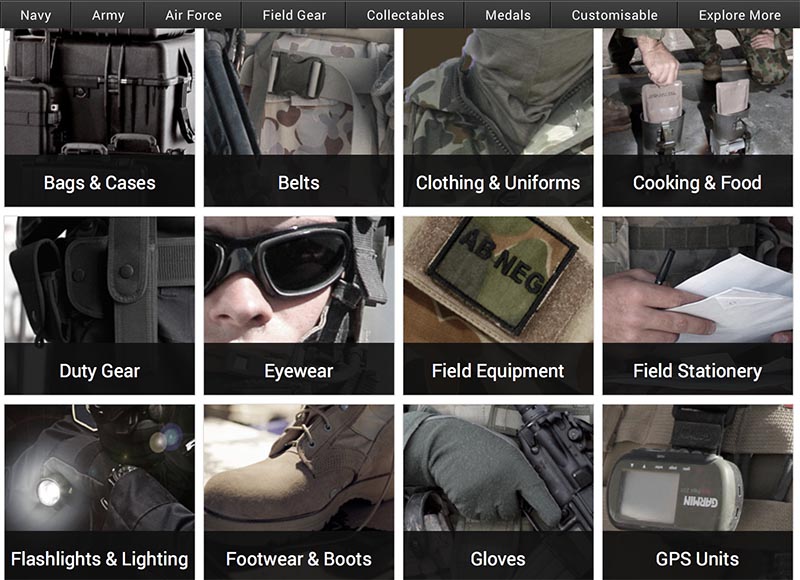Open the Medals navigation item
Image resolution: width=800 pixels, height=580 pixels.
(x=508, y=15)
